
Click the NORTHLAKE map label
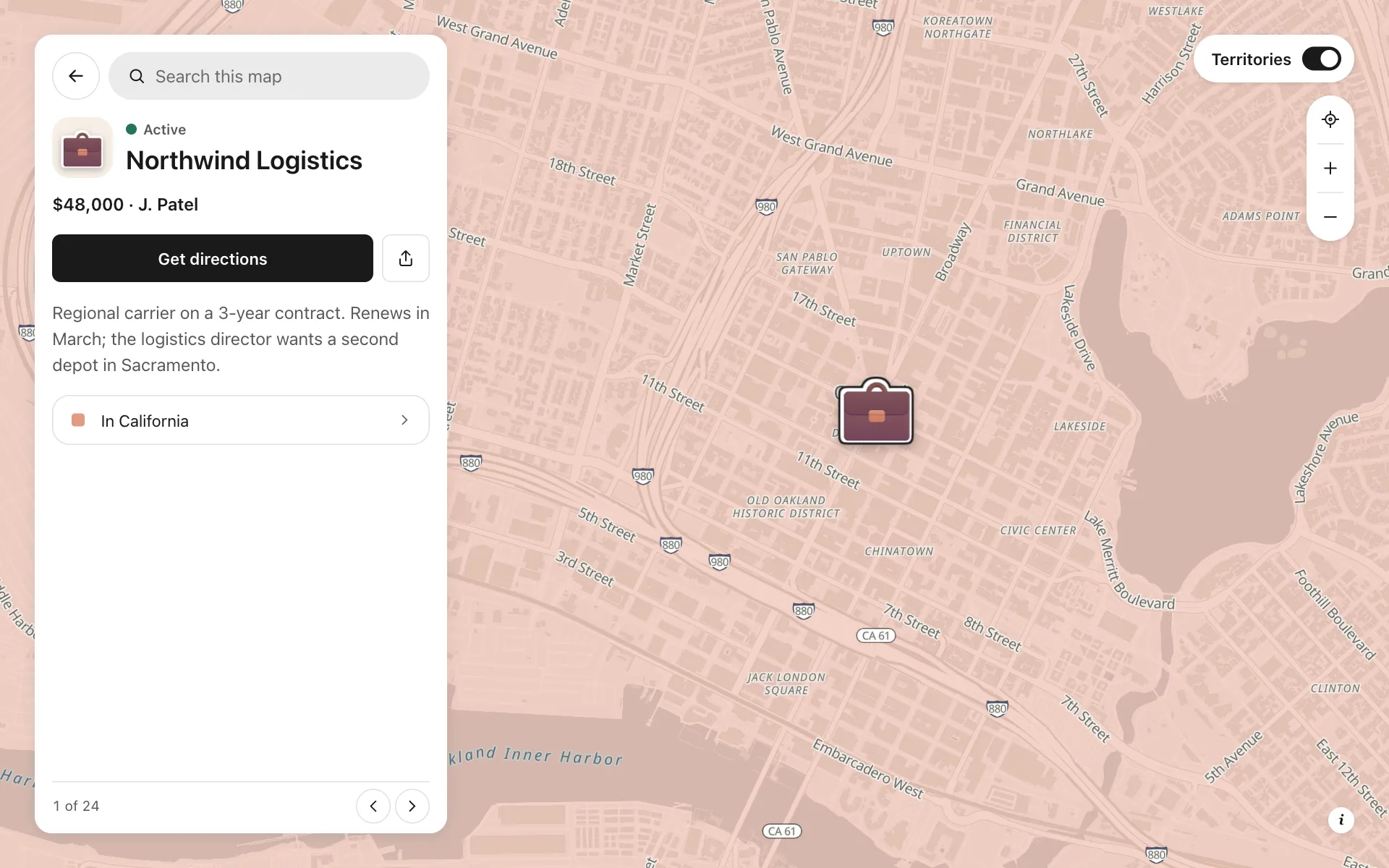coord(1061,135)
